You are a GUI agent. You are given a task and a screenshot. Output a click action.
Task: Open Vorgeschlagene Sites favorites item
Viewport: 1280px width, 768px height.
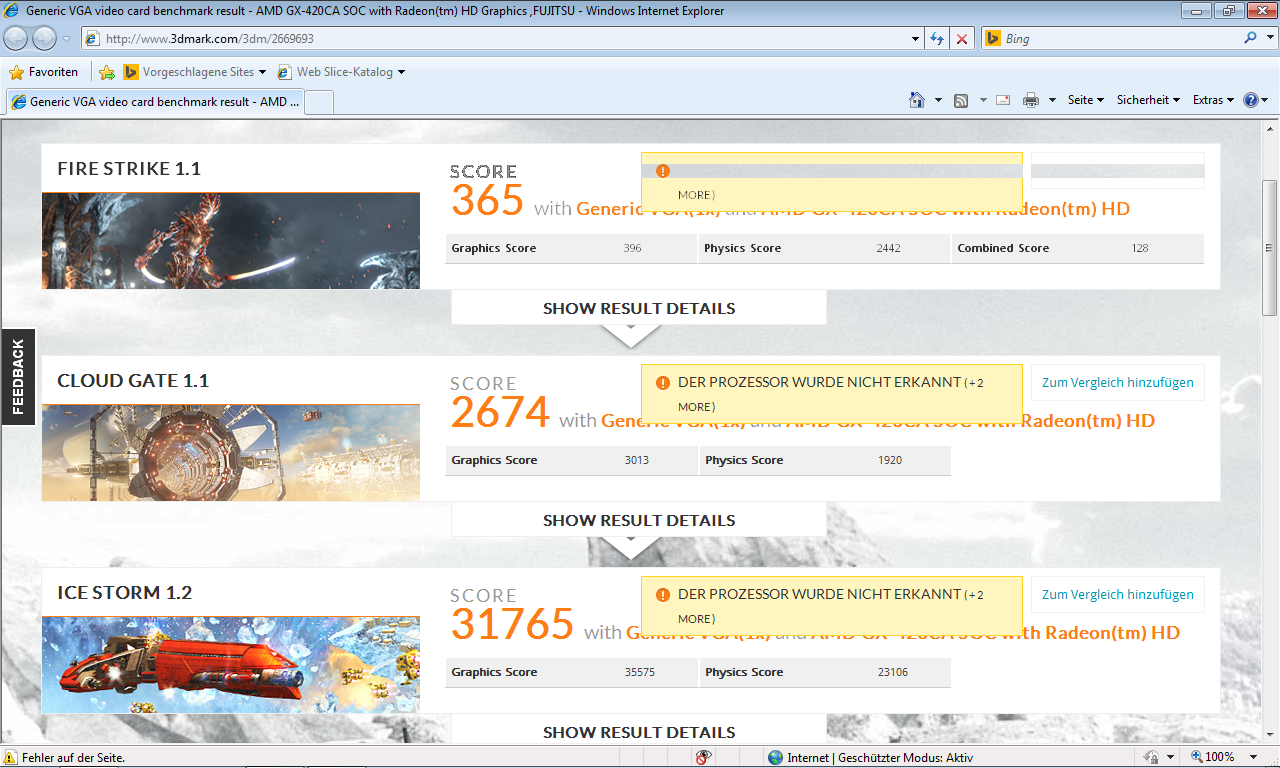click(x=195, y=72)
